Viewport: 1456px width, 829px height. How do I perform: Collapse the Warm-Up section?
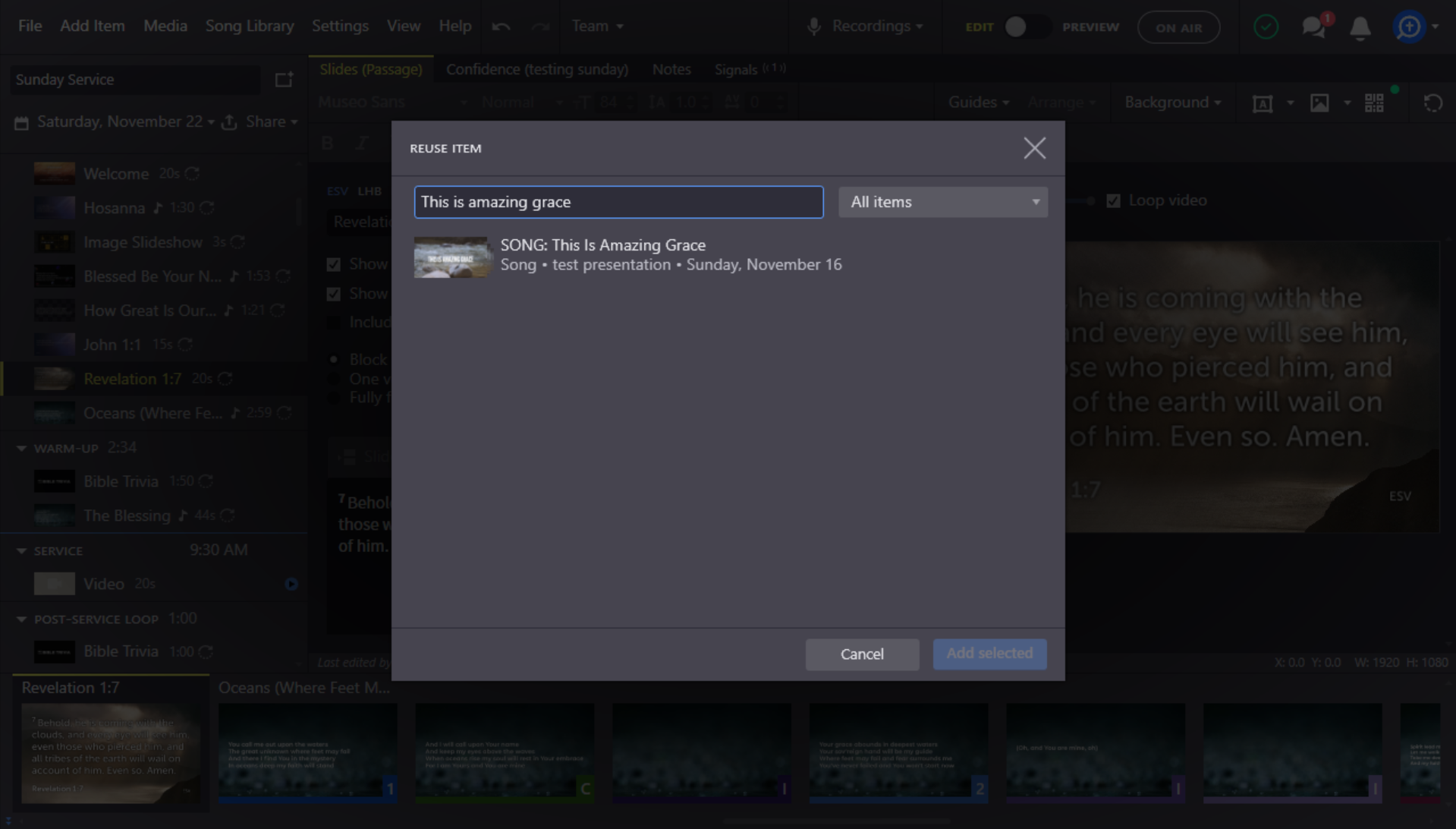point(21,449)
